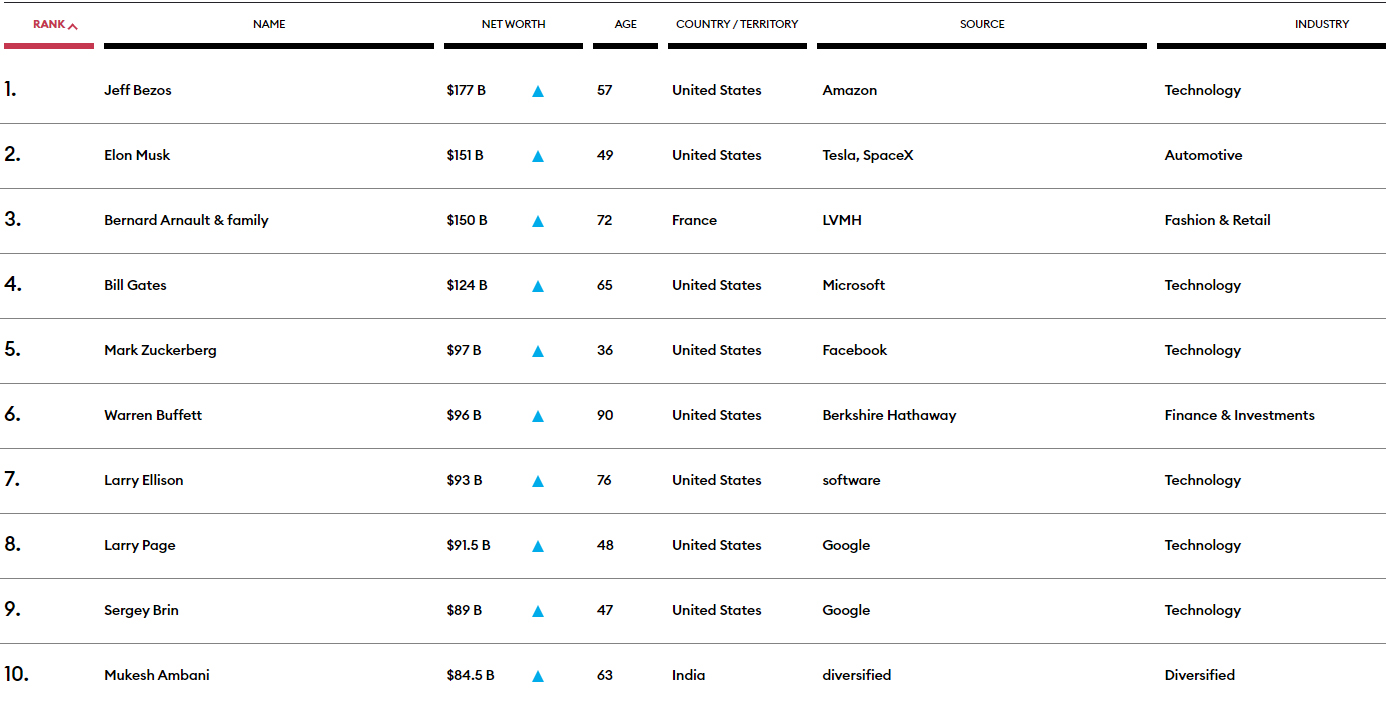Screen dimensions: 1386x707
Task: Sort the list by NET WORTH column
Action: click(513, 24)
